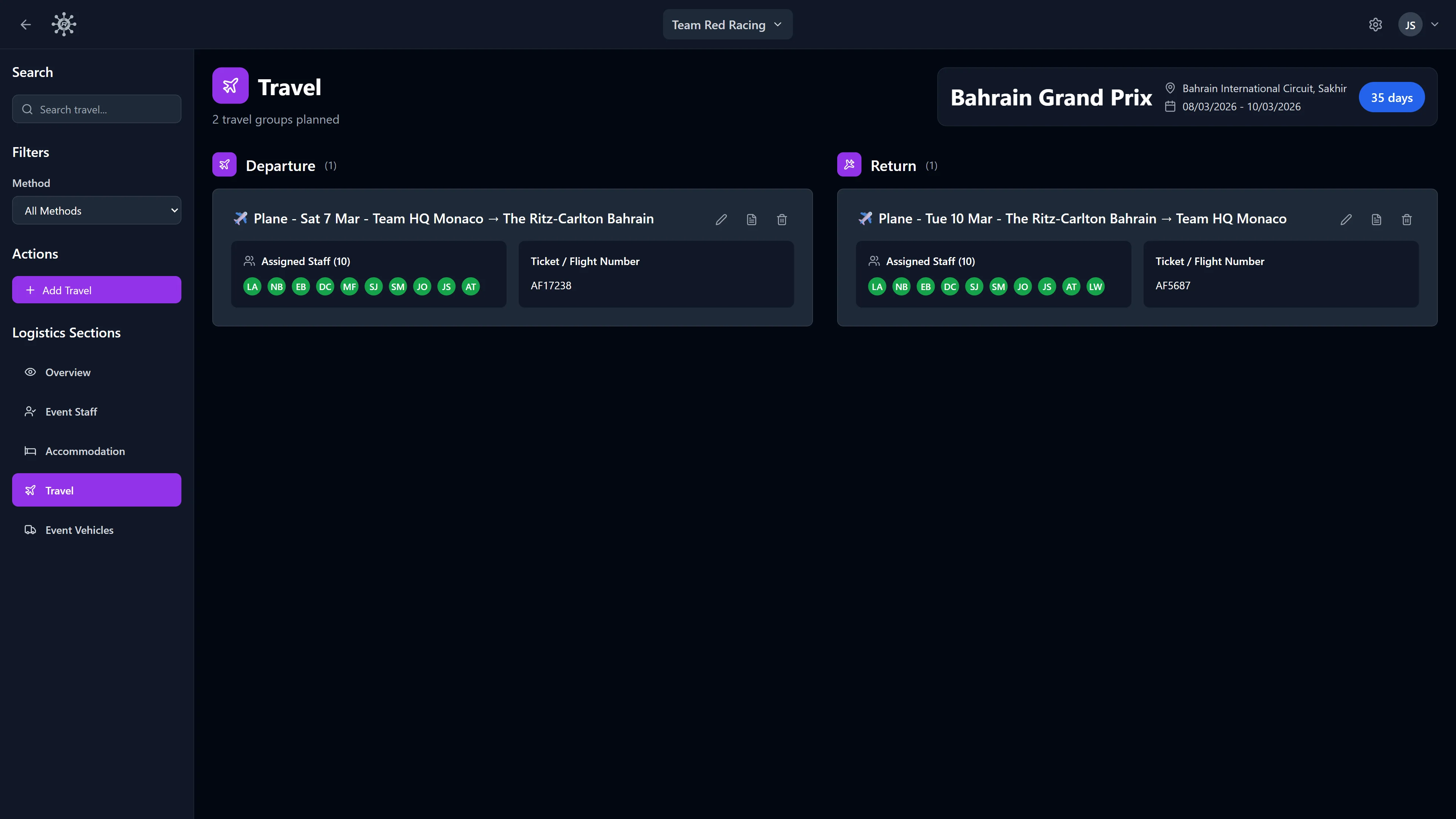The image size is (1456, 819).
Task: Navigate to Event Vehicles section
Action: 79,530
